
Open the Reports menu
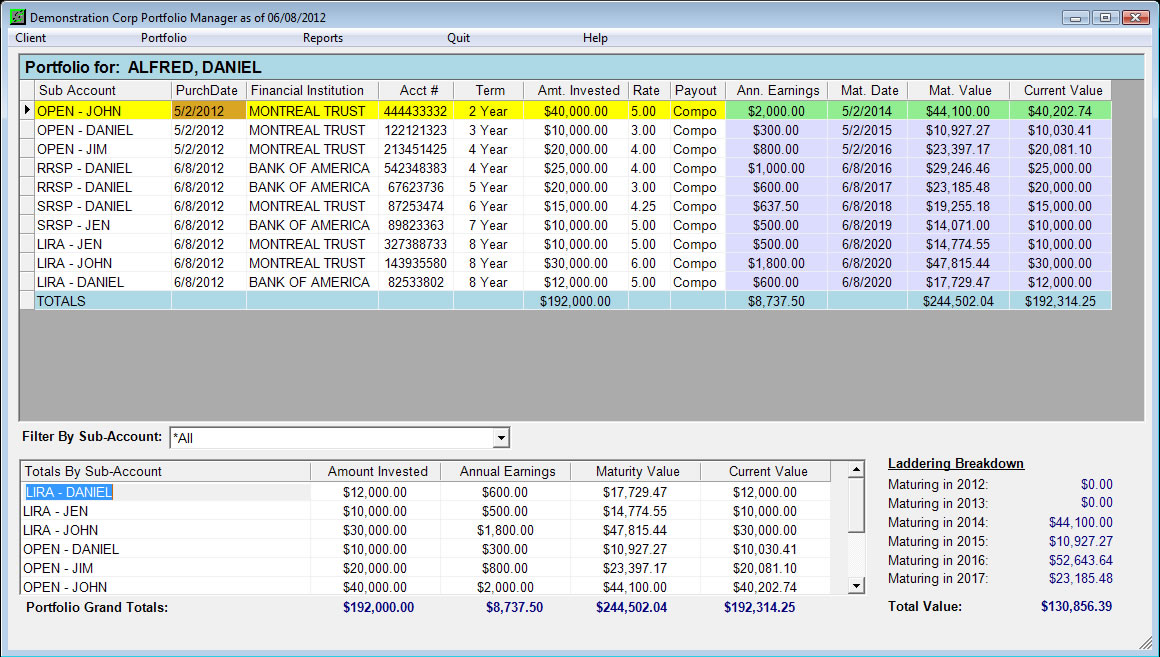click(323, 38)
